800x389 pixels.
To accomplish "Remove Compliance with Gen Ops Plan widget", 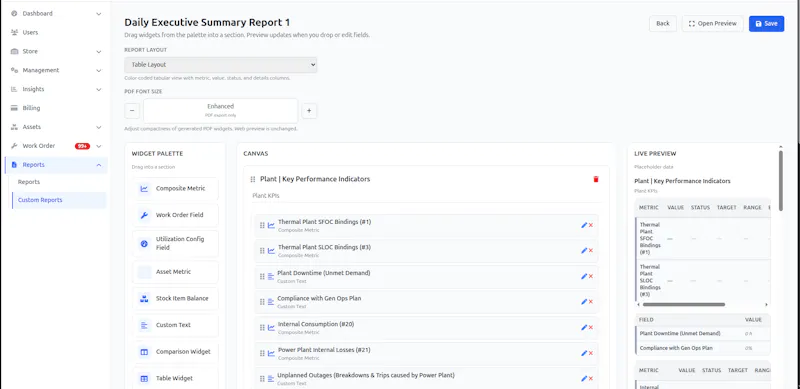I will [x=591, y=302].
